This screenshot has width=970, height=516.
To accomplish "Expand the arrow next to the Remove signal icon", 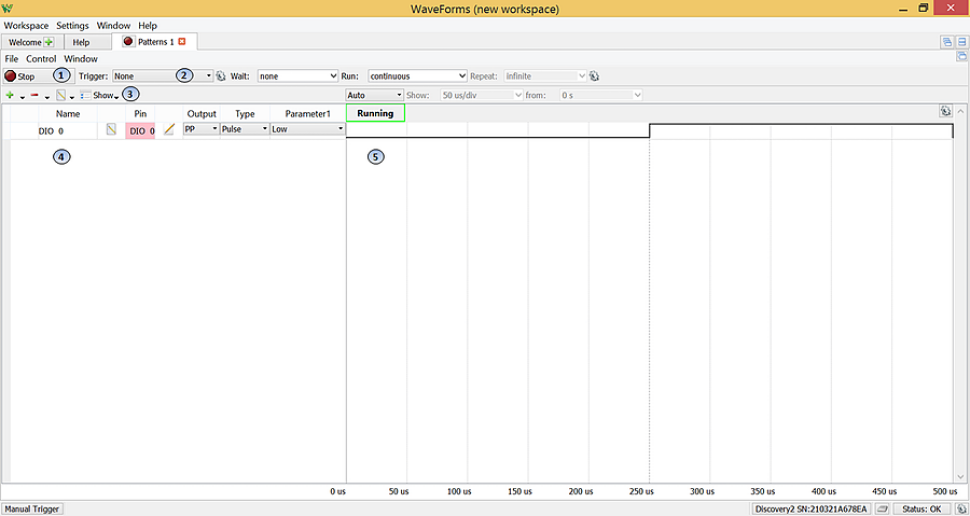I will pos(47,97).
